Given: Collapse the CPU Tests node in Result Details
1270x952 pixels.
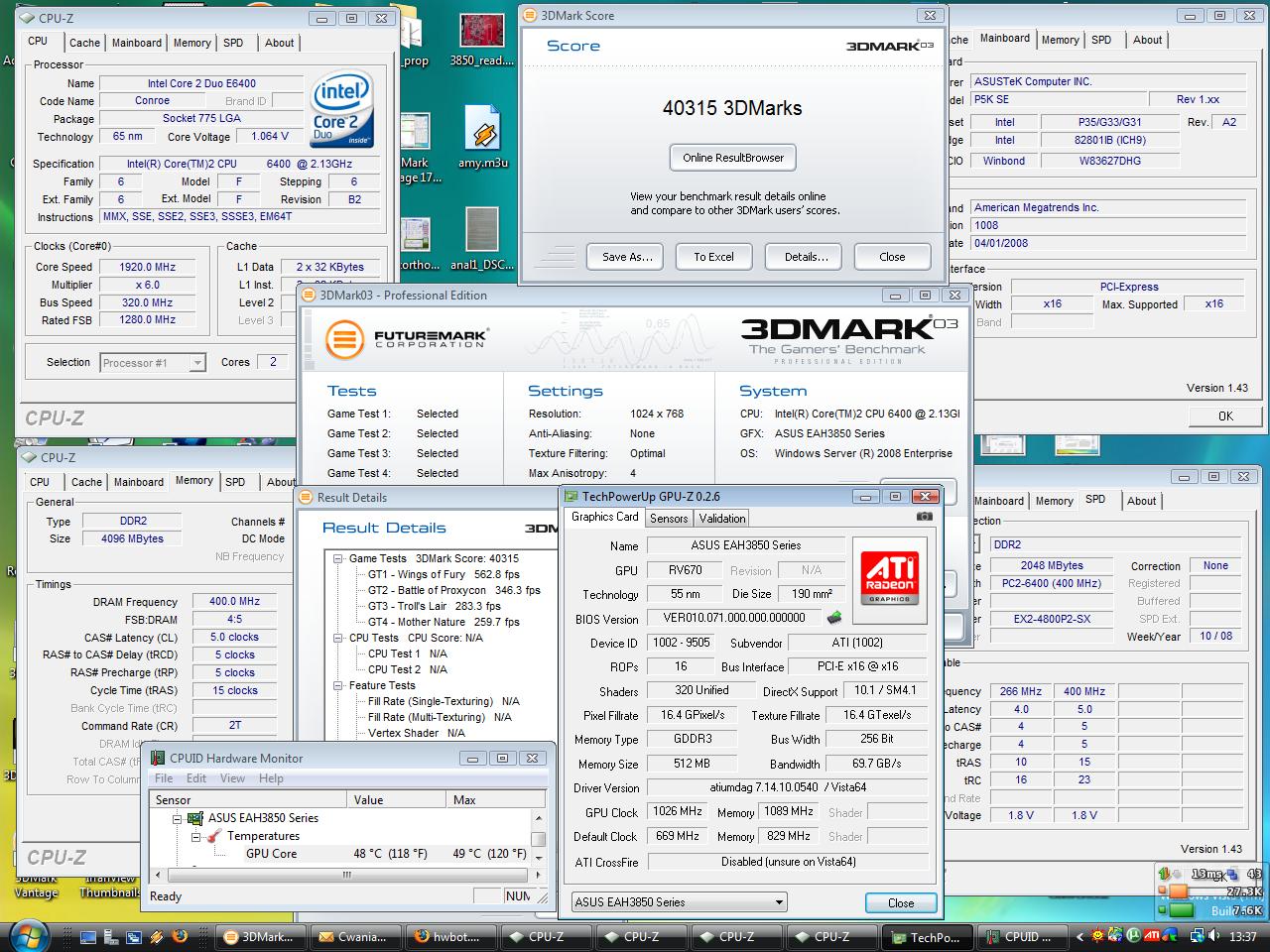Looking at the screenshot, I should 338,638.
